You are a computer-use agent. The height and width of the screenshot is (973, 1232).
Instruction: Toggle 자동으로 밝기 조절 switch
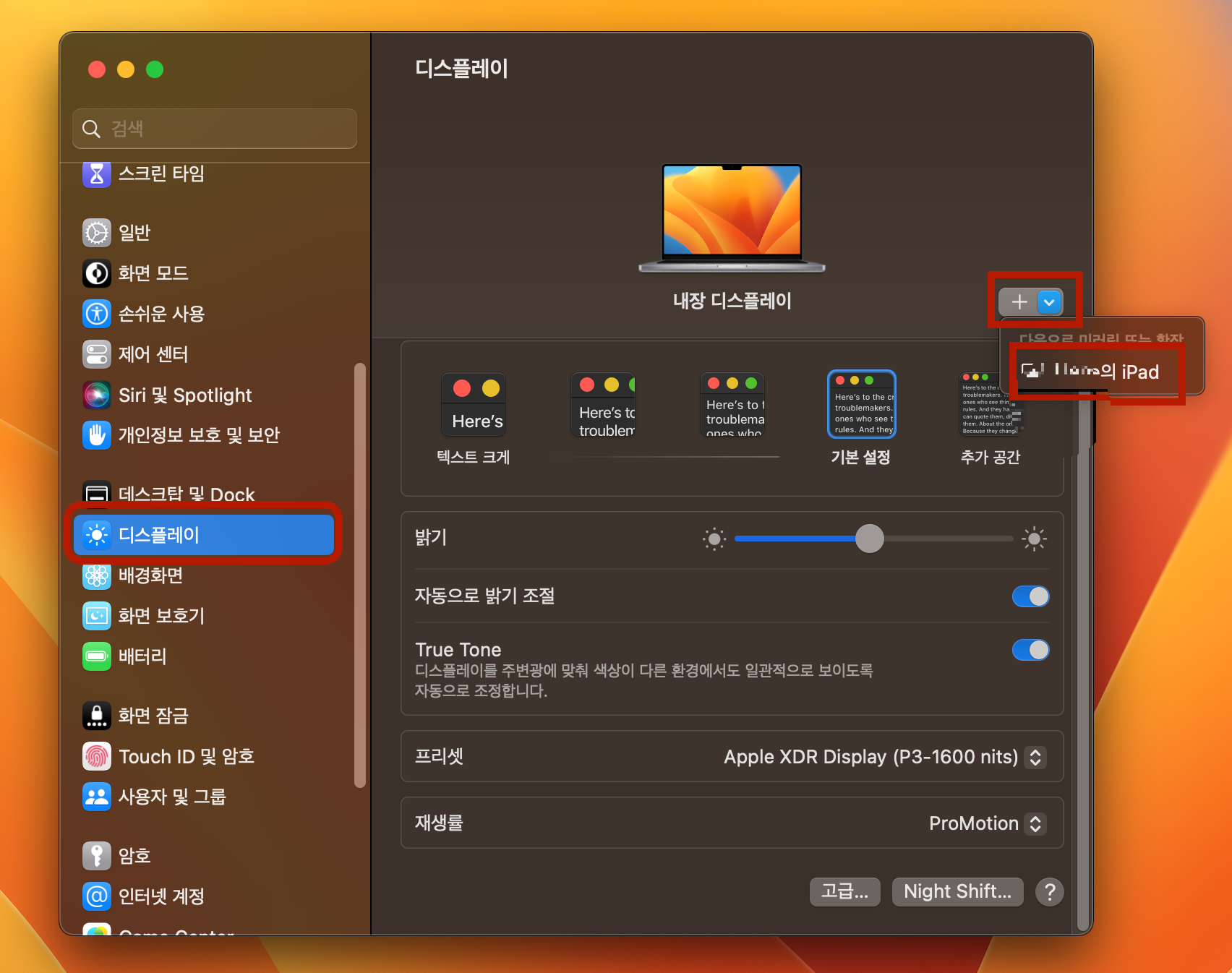(x=1031, y=596)
